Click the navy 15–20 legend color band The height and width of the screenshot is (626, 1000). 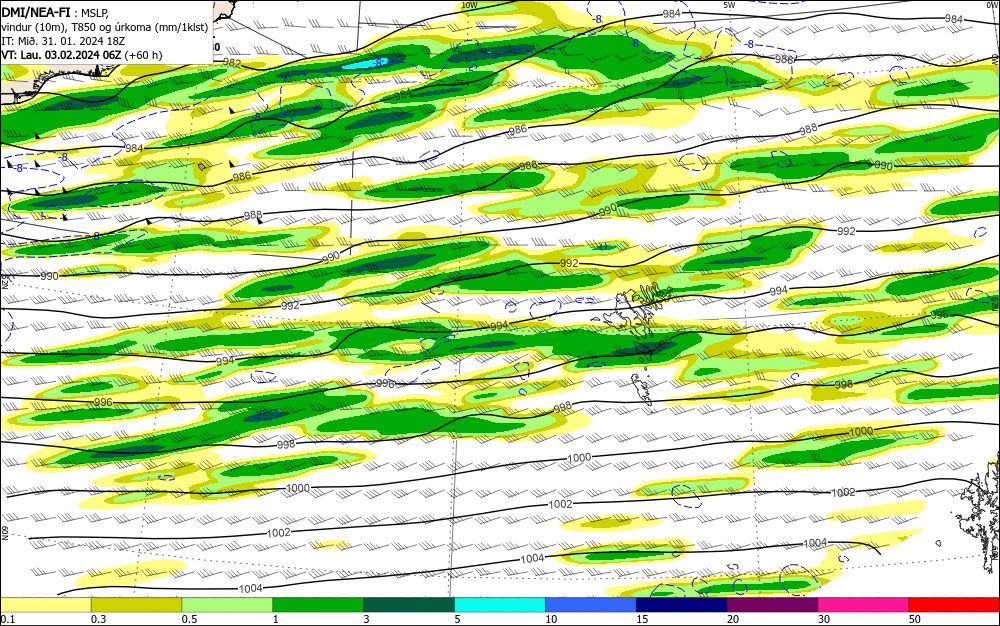pos(682,604)
